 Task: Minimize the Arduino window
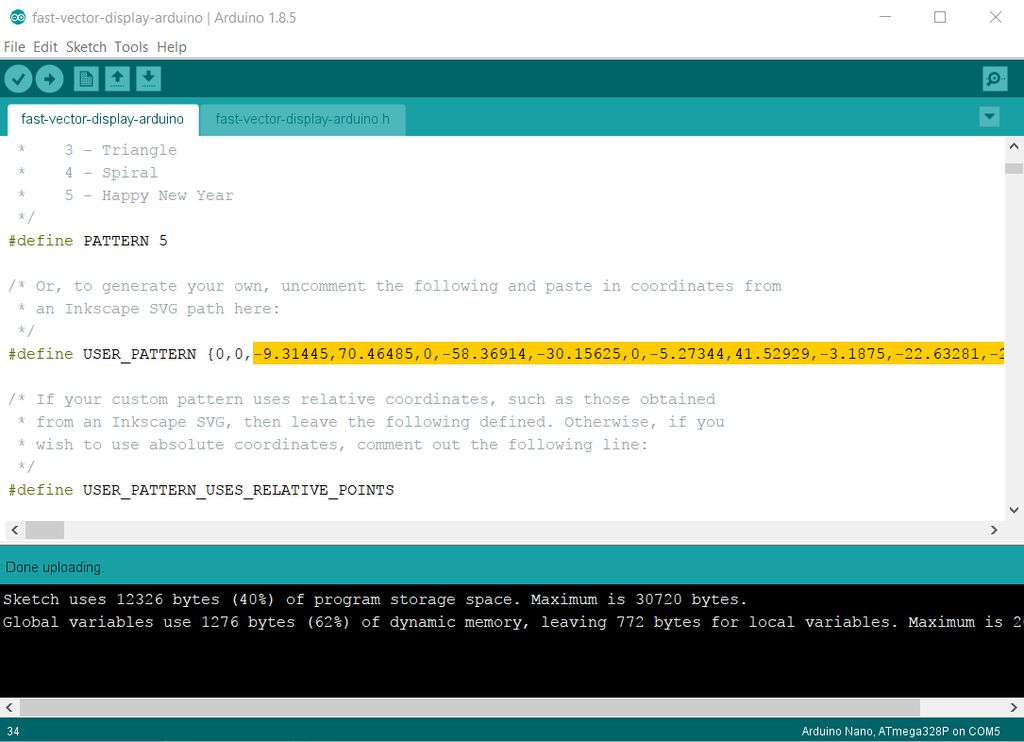point(886,17)
